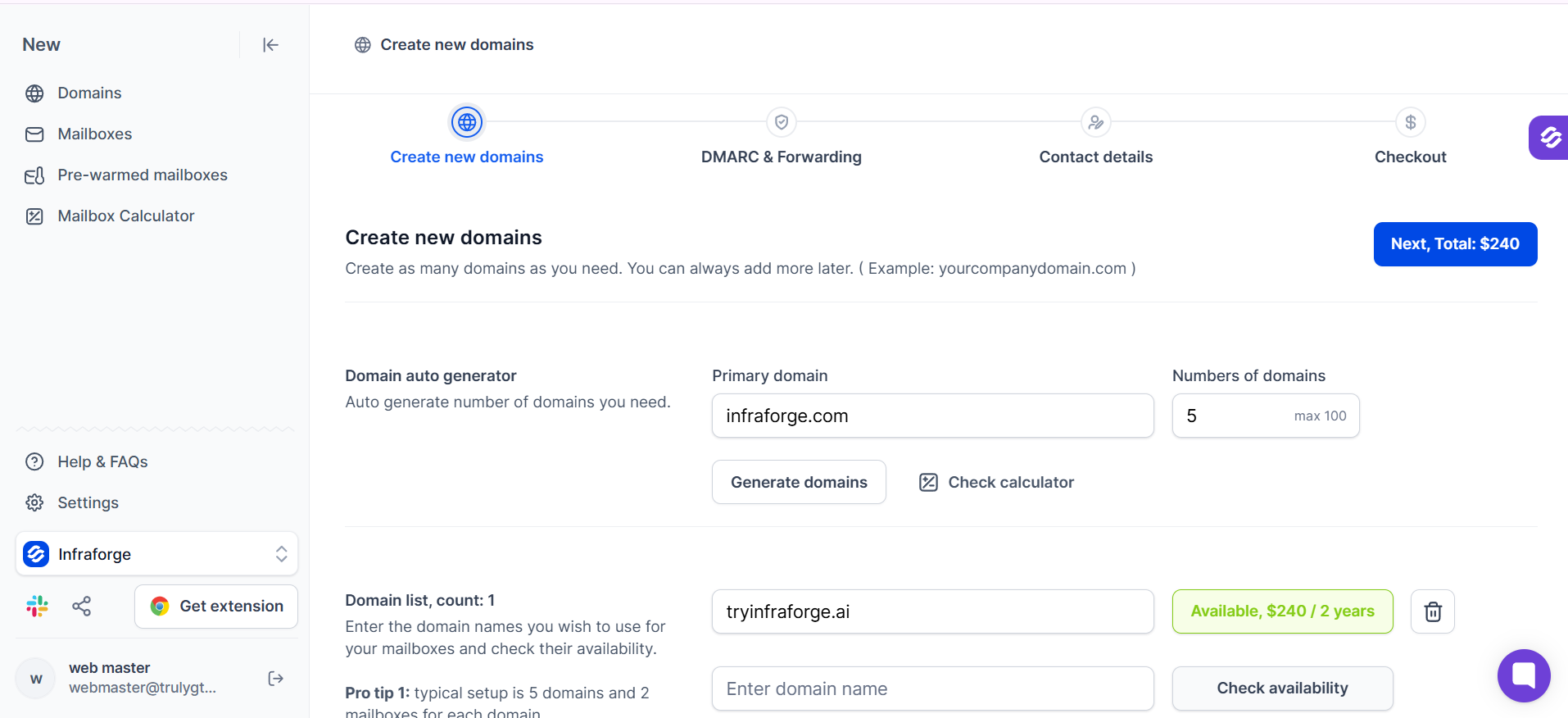Screen dimensions: 1568x718
Task: Select the Create new domains step label
Action: [x=467, y=157]
